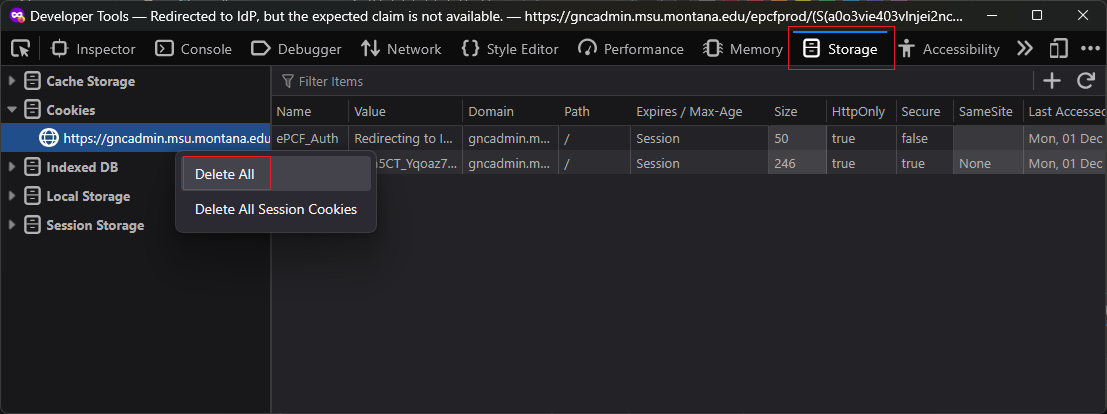Select the Local Storage tree item

(x=88, y=196)
